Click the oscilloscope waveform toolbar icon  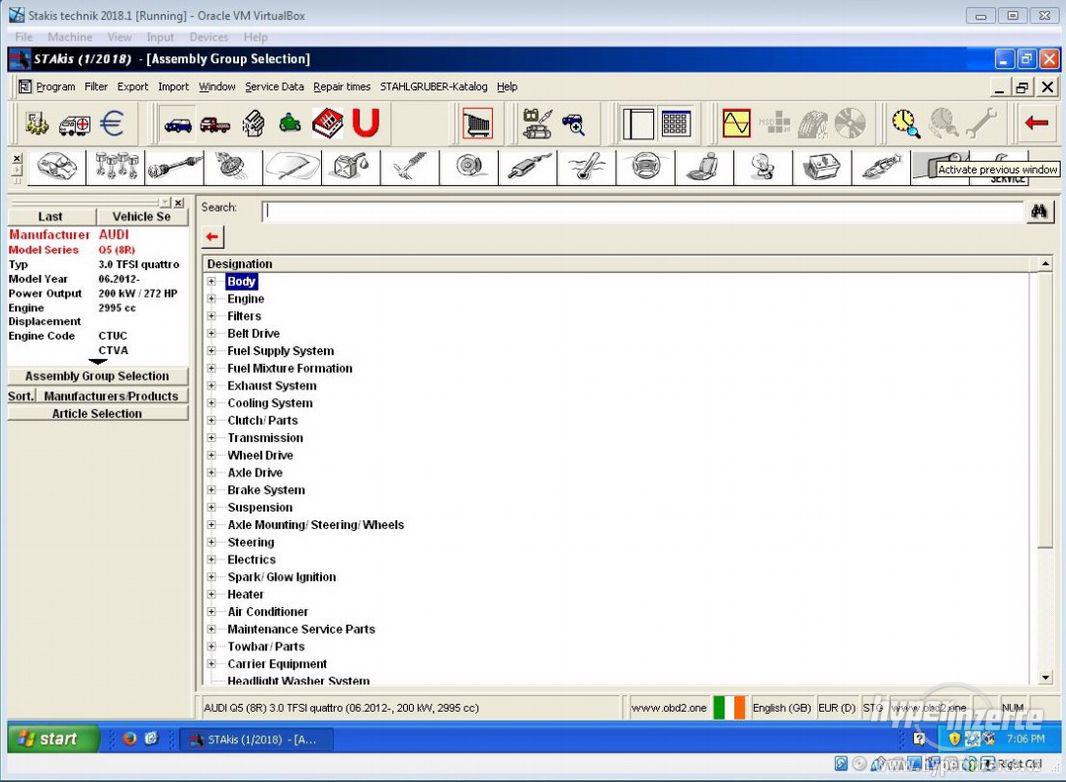click(736, 124)
